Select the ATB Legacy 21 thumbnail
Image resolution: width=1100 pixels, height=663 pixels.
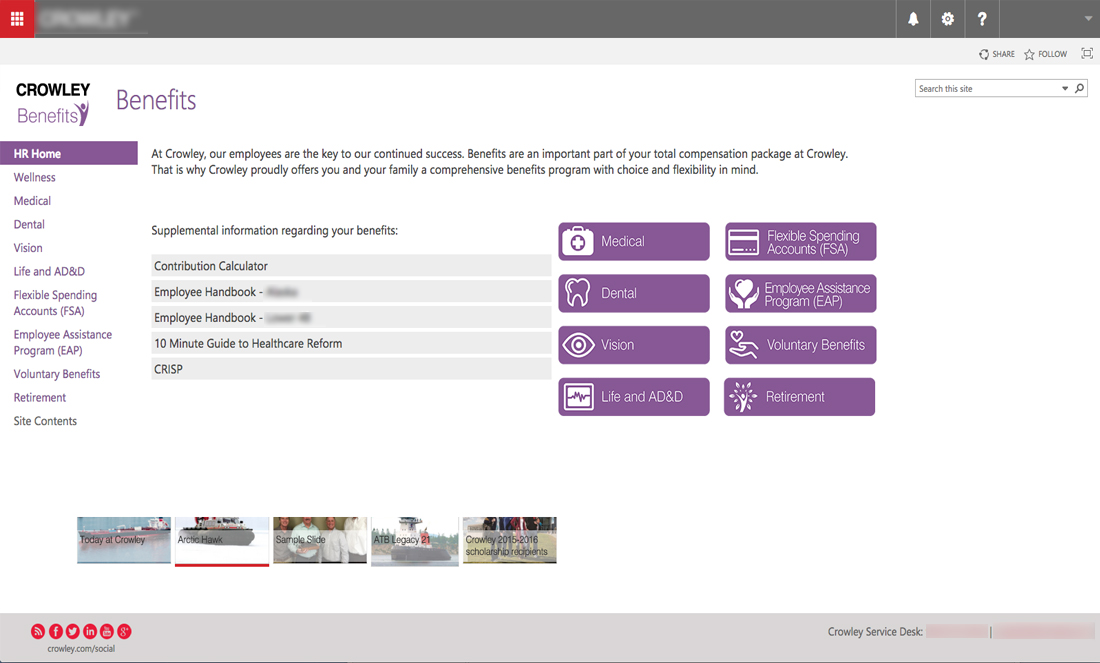click(415, 541)
